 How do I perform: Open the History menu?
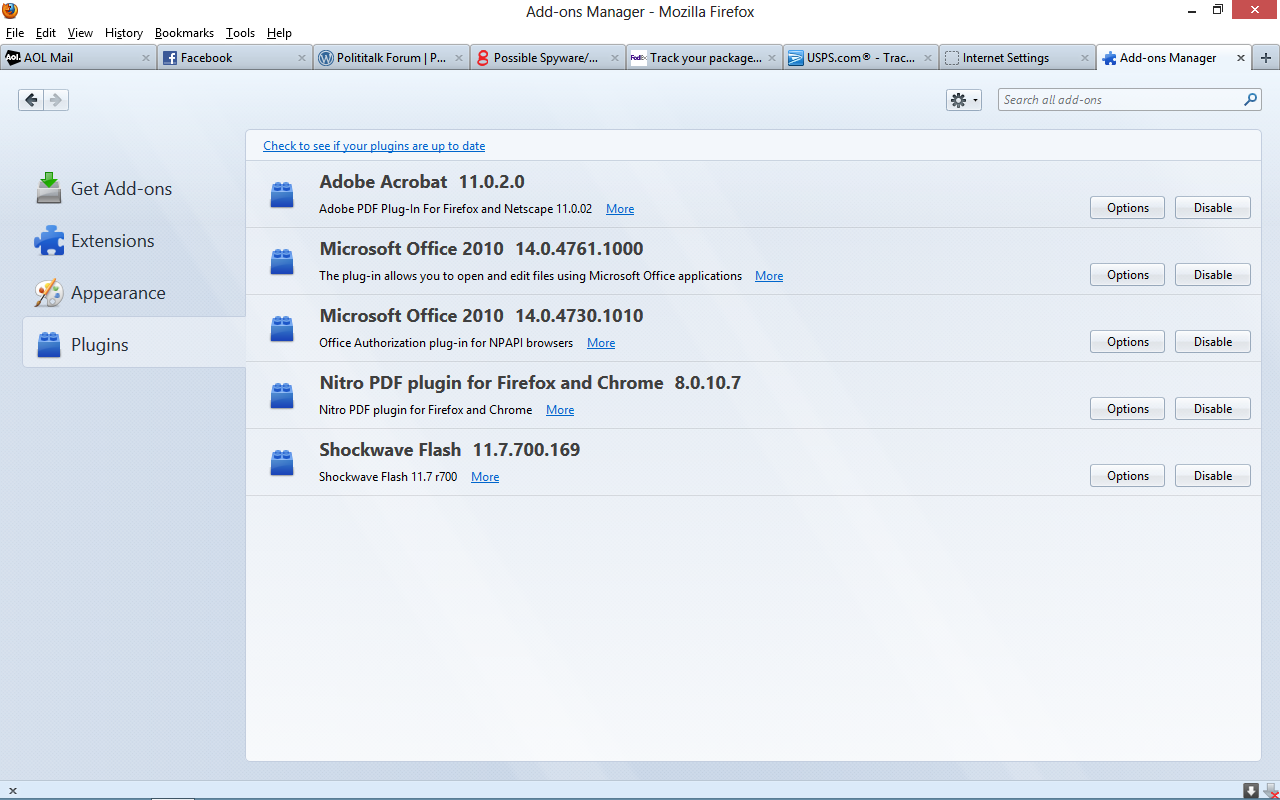click(x=124, y=33)
